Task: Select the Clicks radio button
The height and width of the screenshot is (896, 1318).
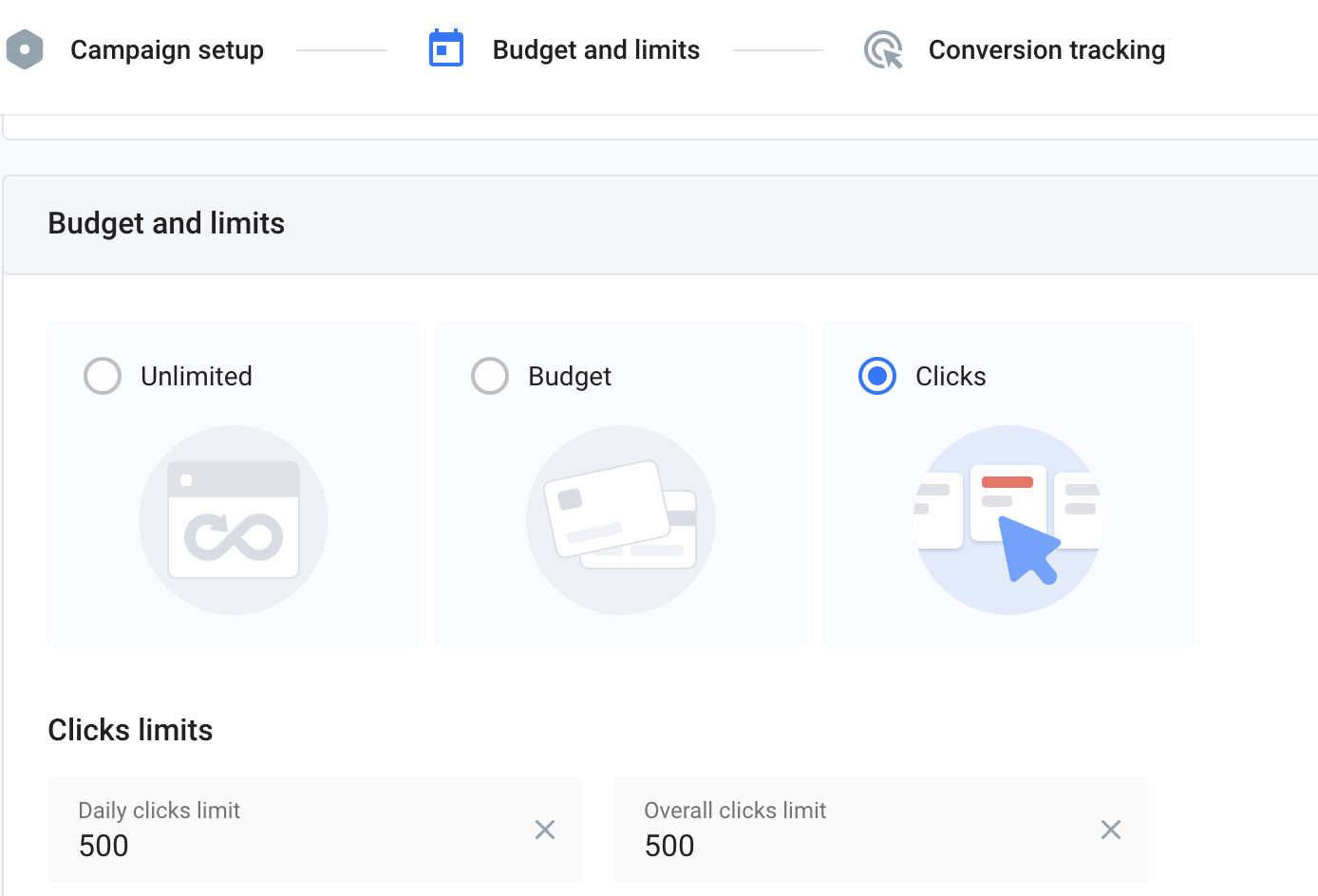Action: click(x=877, y=376)
